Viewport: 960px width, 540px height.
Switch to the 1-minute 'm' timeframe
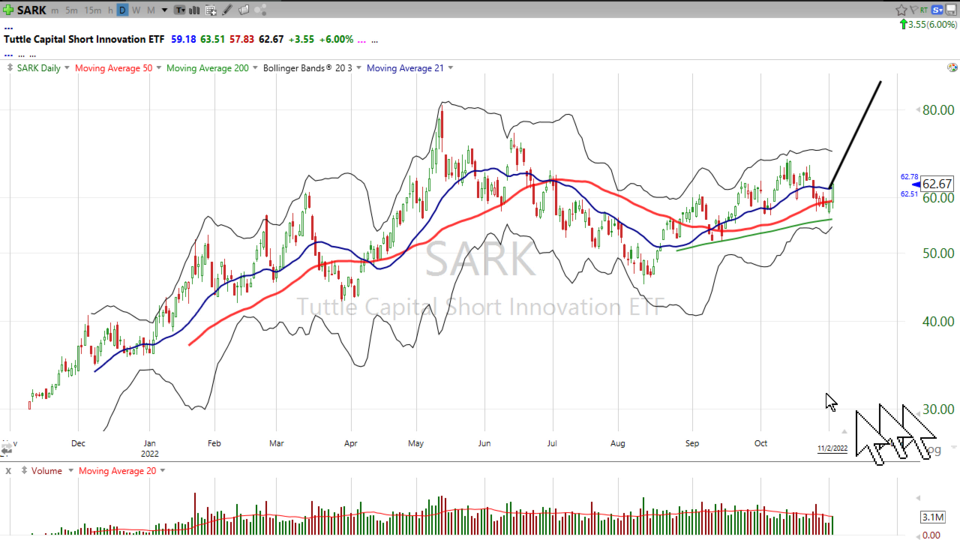(55, 10)
